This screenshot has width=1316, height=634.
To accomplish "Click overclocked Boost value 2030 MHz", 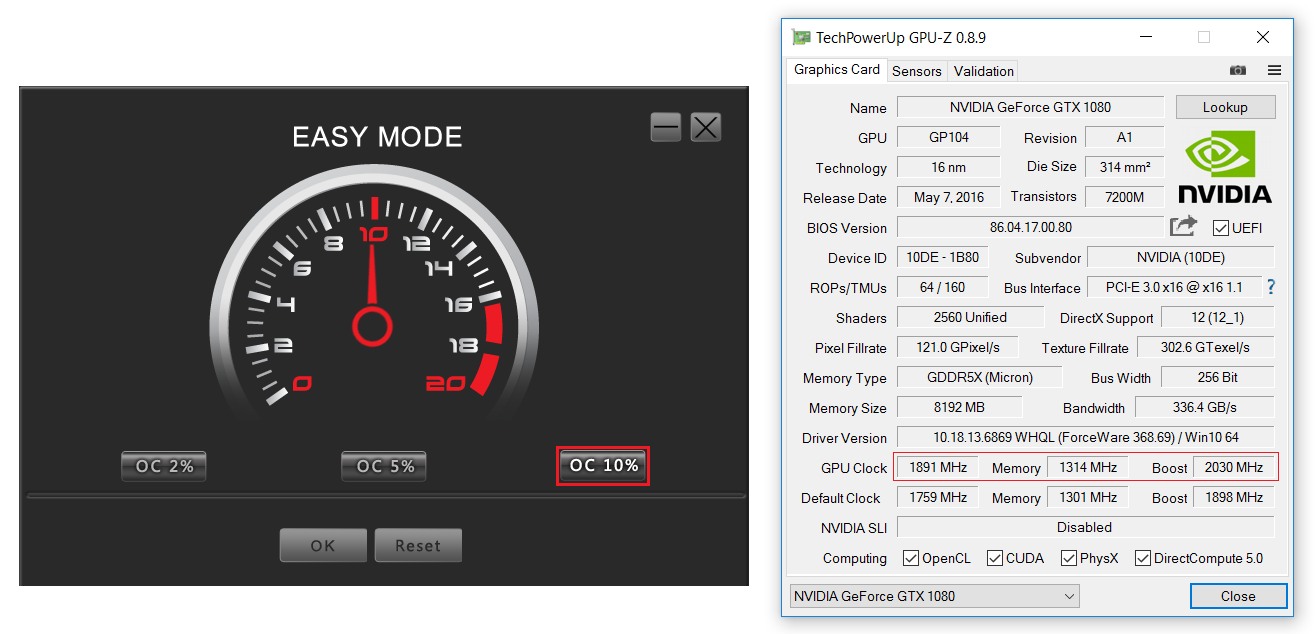I will (1234, 467).
